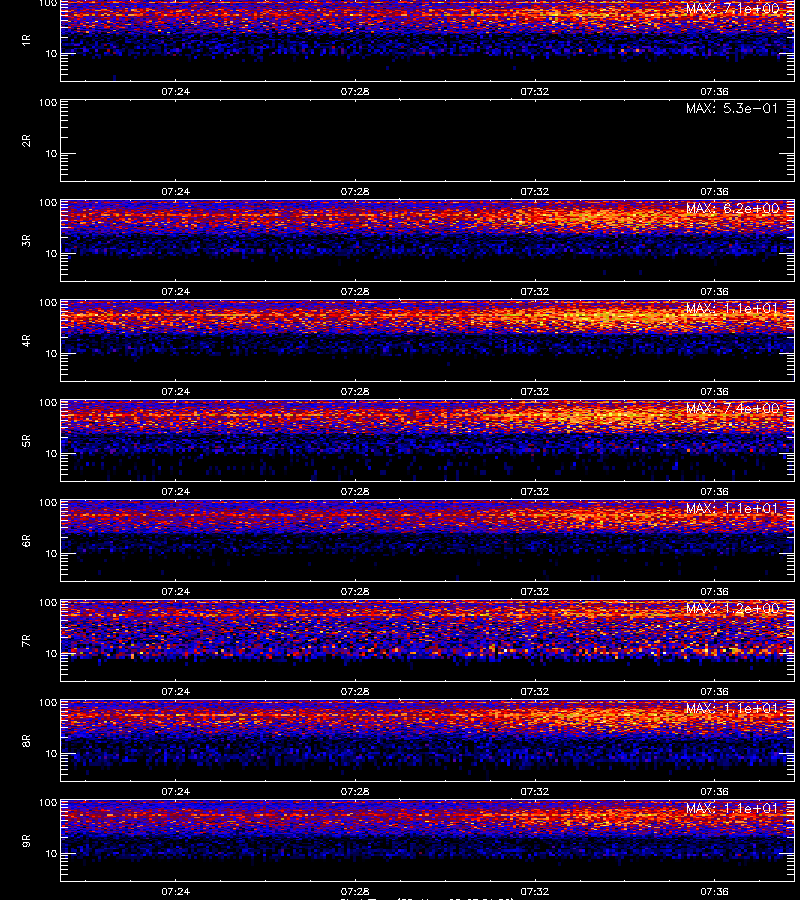This screenshot has width=800, height=900.
Task: Click the '100' y-axis label of 2R
Action: (x=48, y=103)
